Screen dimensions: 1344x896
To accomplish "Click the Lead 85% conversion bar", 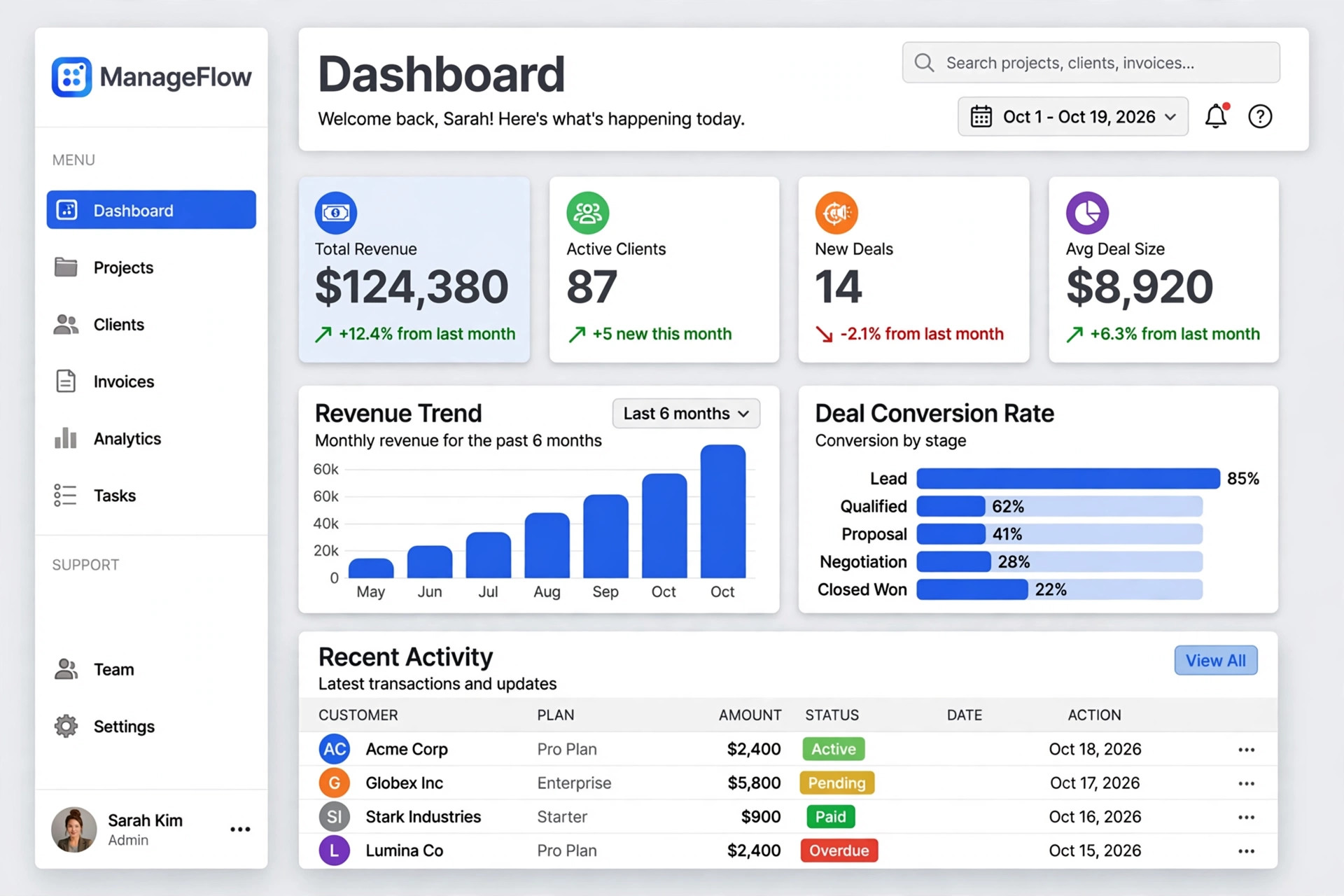I will 1068,479.
